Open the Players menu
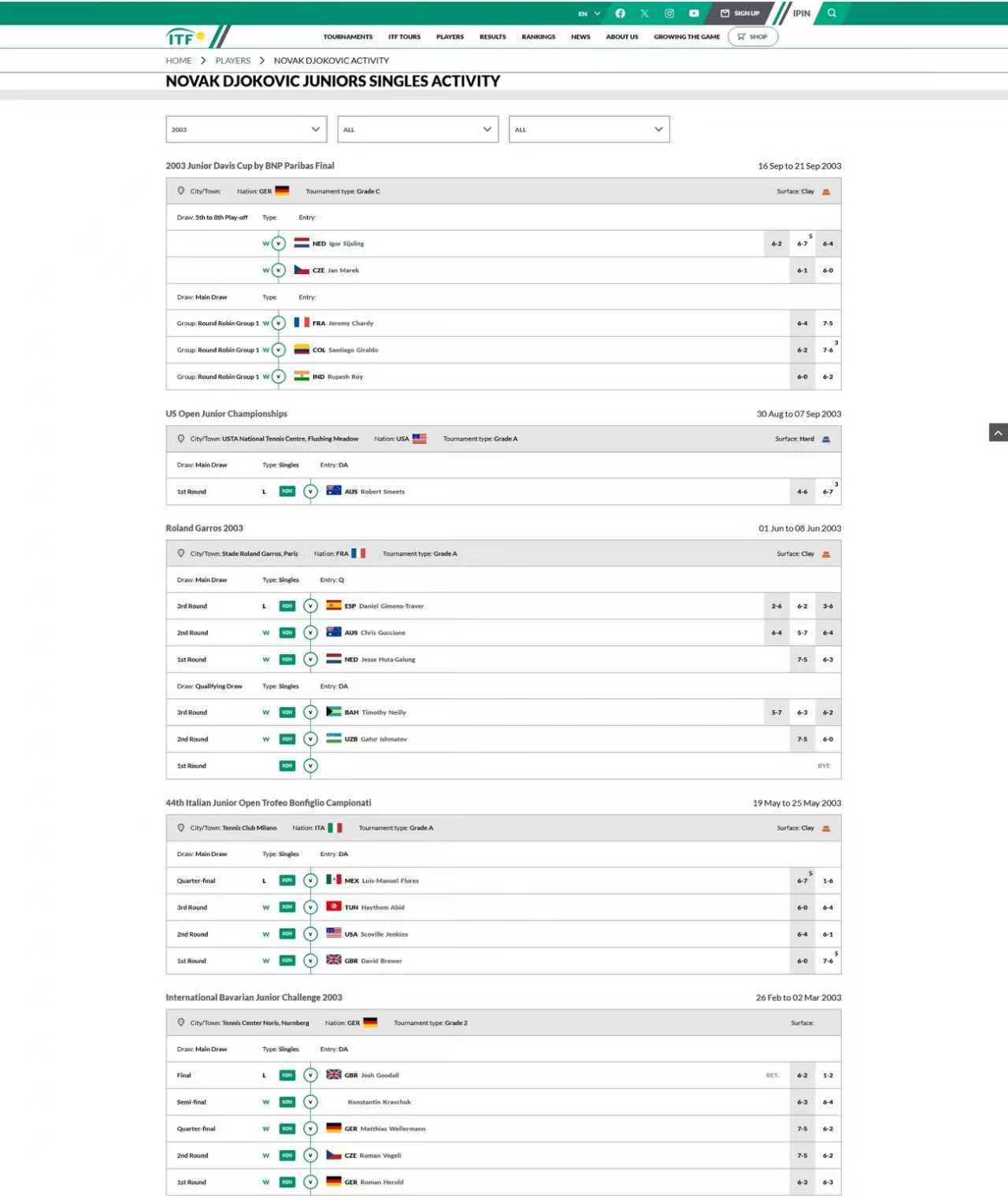 [x=450, y=37]
